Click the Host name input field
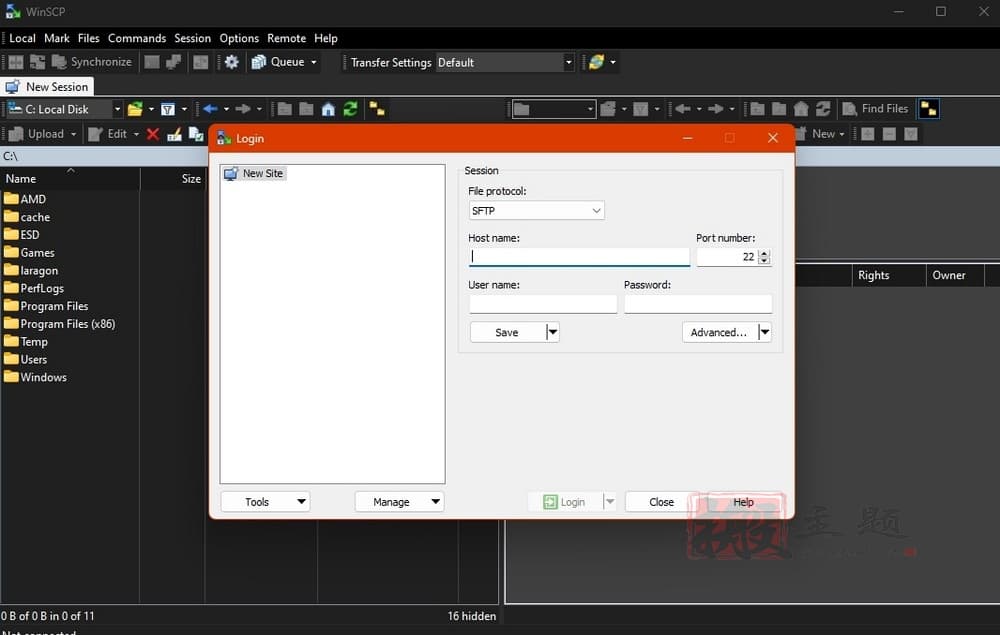The height and width of the screenshot is (635, 1000). click(x=579, y=256)
